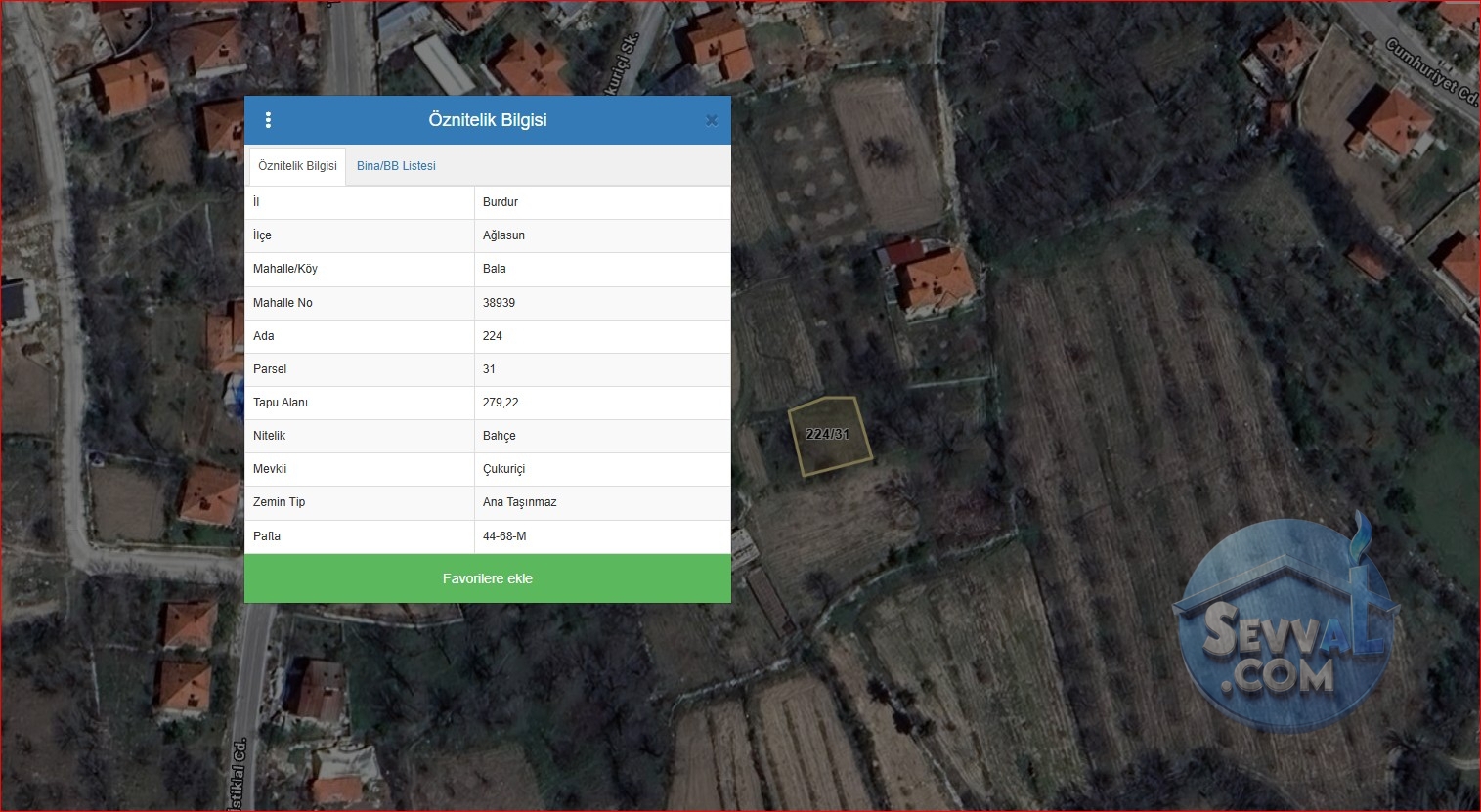
Task: Close the Öznitelik Bilgisi panel
Action: click(x=712, y=121)
